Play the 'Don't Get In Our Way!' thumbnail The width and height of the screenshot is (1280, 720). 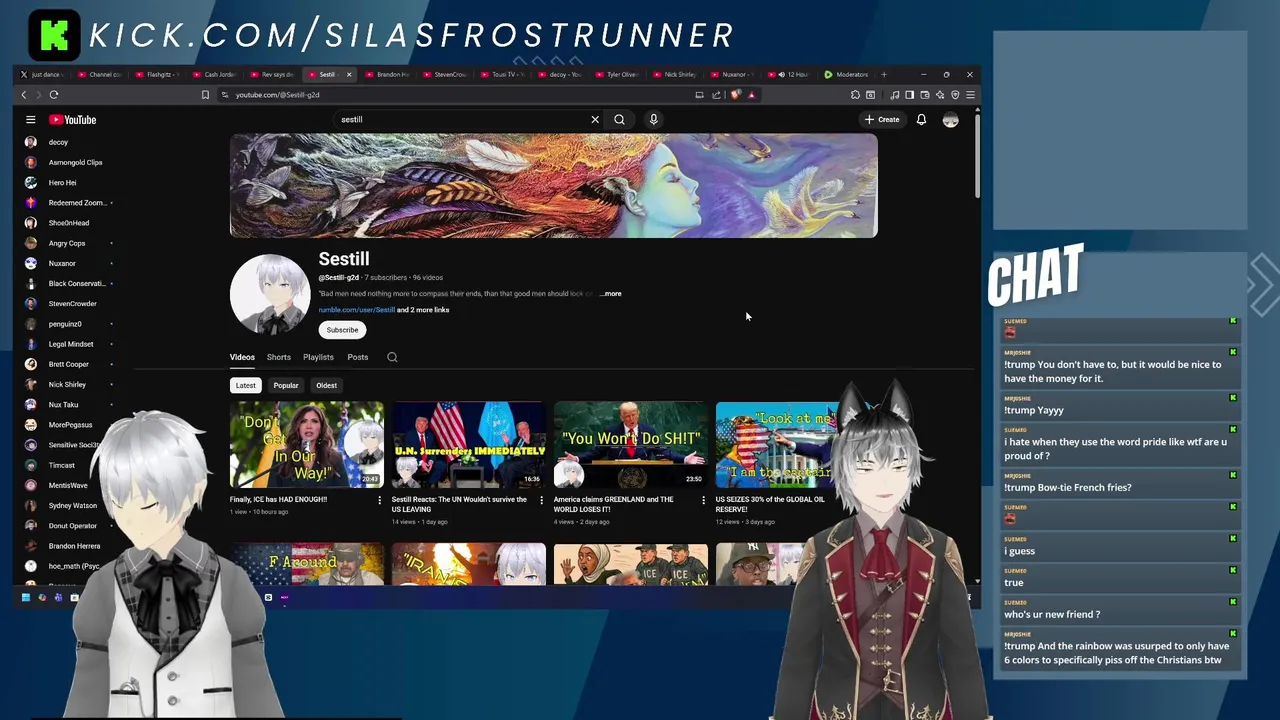pos(307,445)
